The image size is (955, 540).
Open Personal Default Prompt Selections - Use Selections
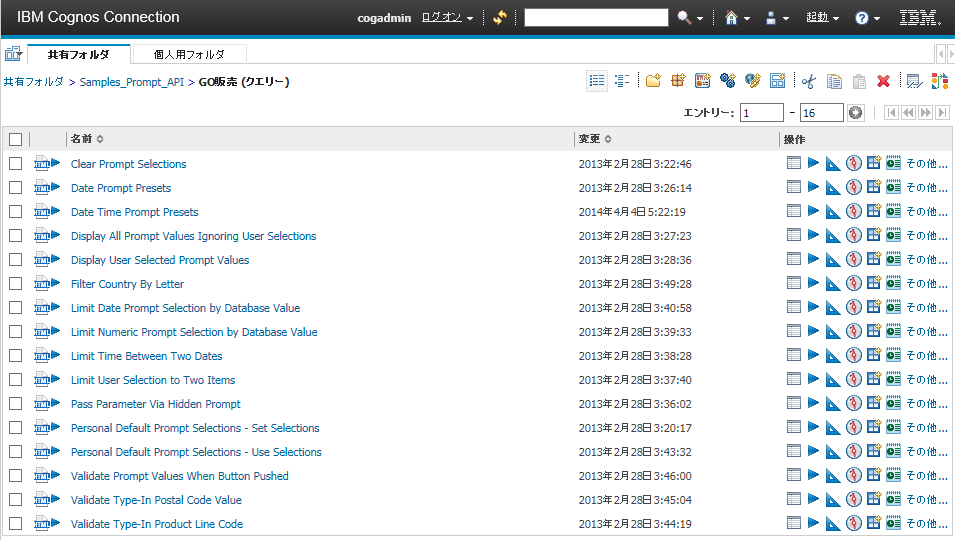(x=196, y=452)
